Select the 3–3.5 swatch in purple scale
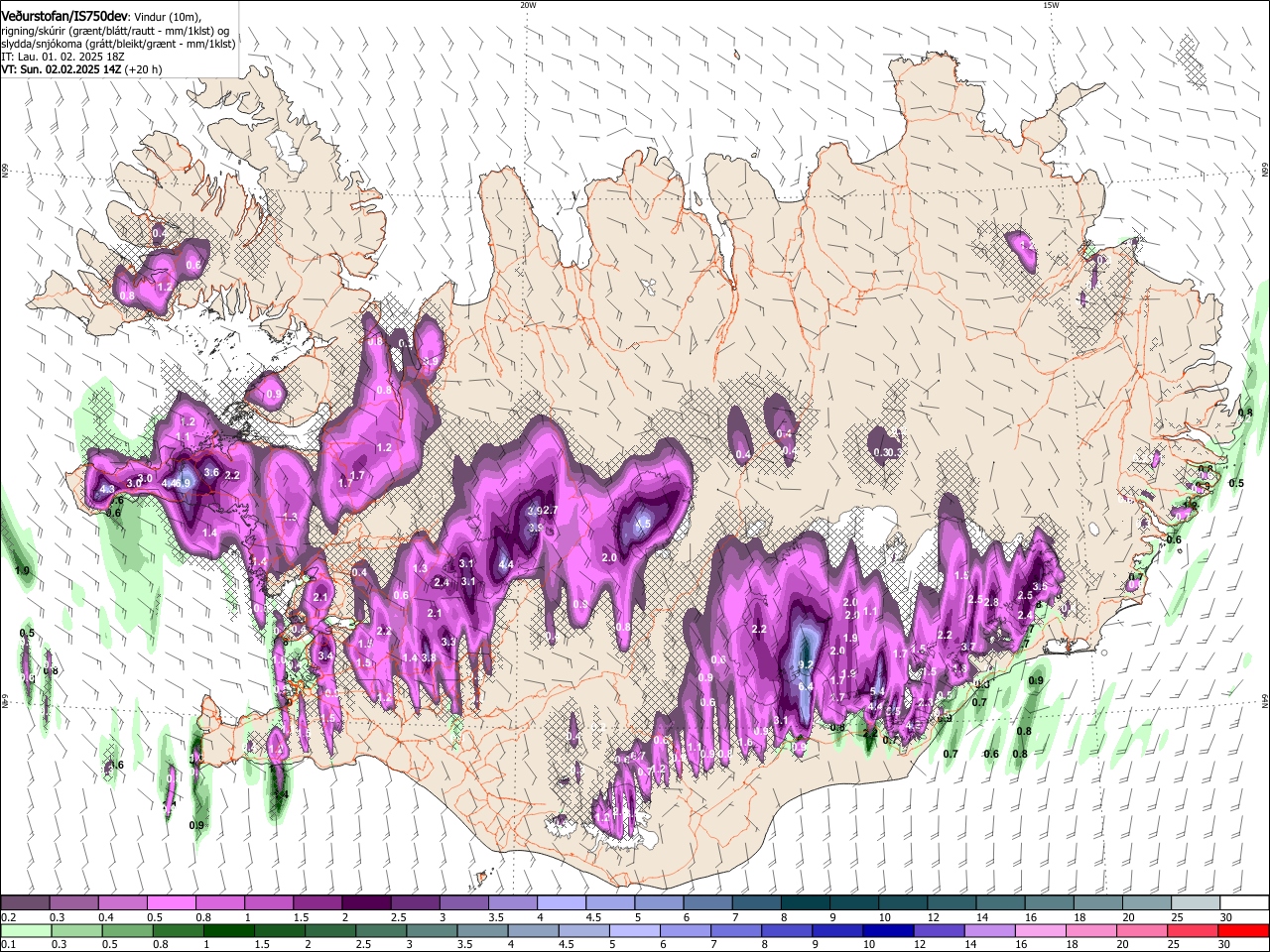 [x=462, y=903]
